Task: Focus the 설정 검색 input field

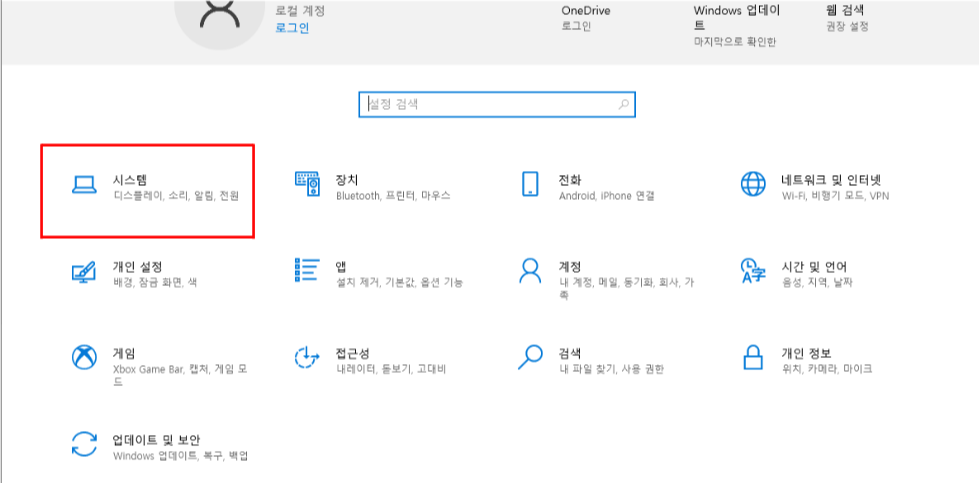Action: tap(497, 104)
